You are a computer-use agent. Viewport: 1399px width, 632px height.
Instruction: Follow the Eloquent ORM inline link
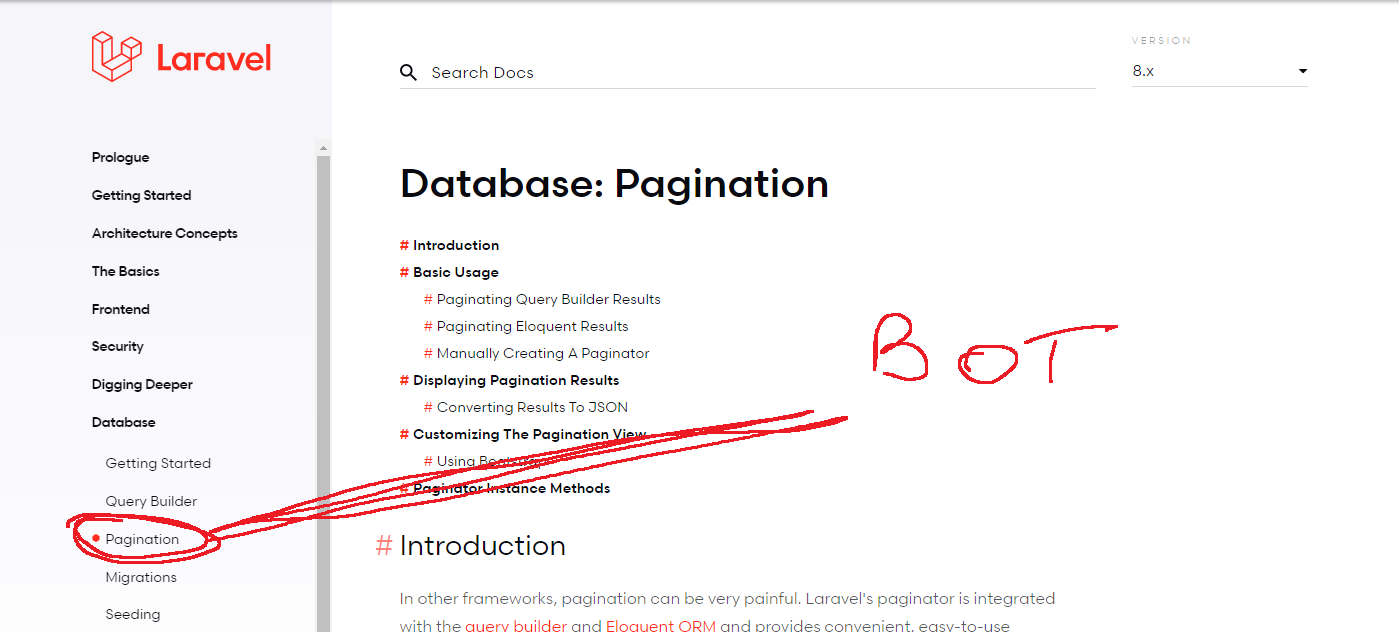click(x=661, y=626)
